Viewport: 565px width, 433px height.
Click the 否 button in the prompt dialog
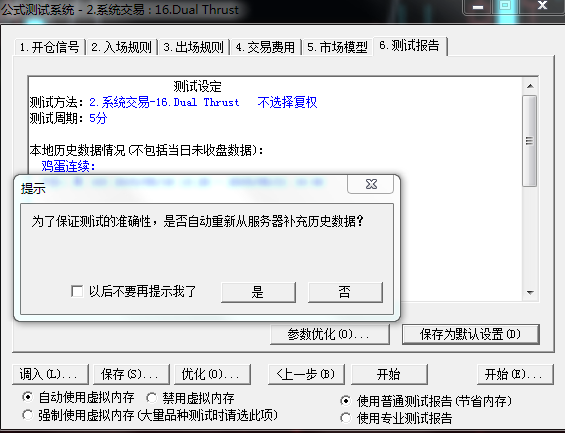point(345,292)
